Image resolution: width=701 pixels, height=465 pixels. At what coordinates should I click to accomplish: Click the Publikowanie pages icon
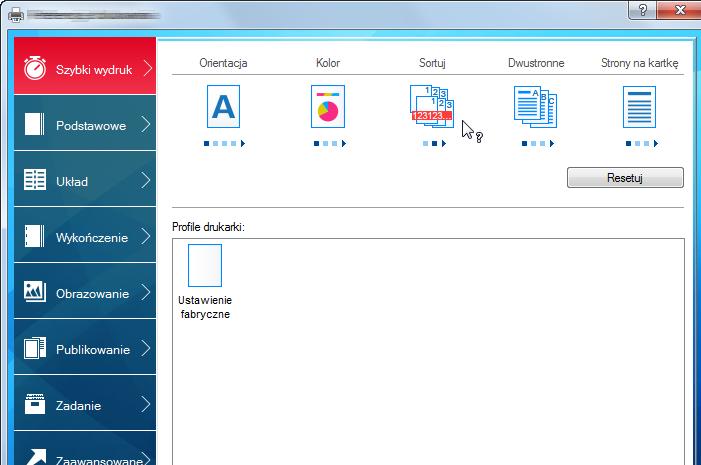[x=35, y=348]
